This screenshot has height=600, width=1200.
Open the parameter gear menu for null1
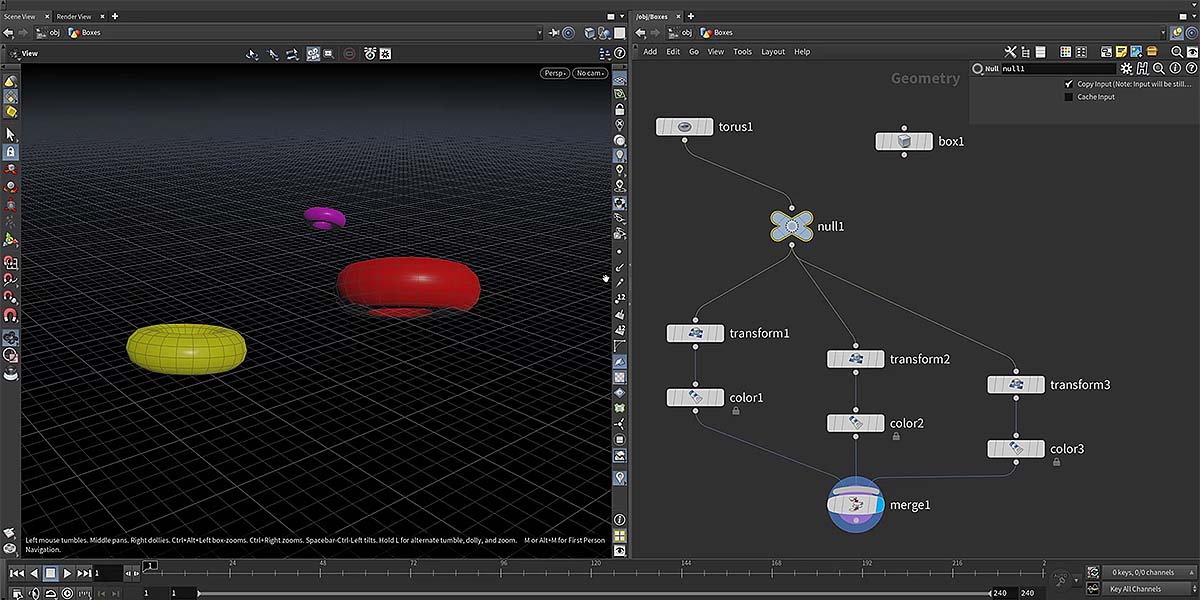point(1126,69)
